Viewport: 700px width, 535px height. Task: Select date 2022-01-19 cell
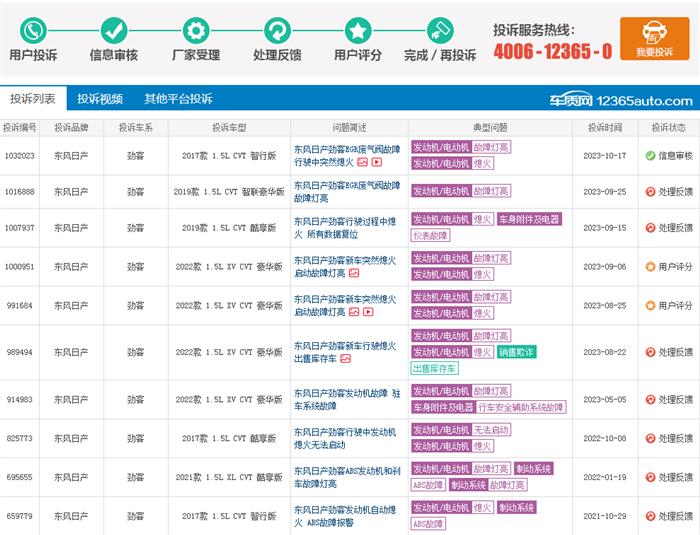[605, 477]
